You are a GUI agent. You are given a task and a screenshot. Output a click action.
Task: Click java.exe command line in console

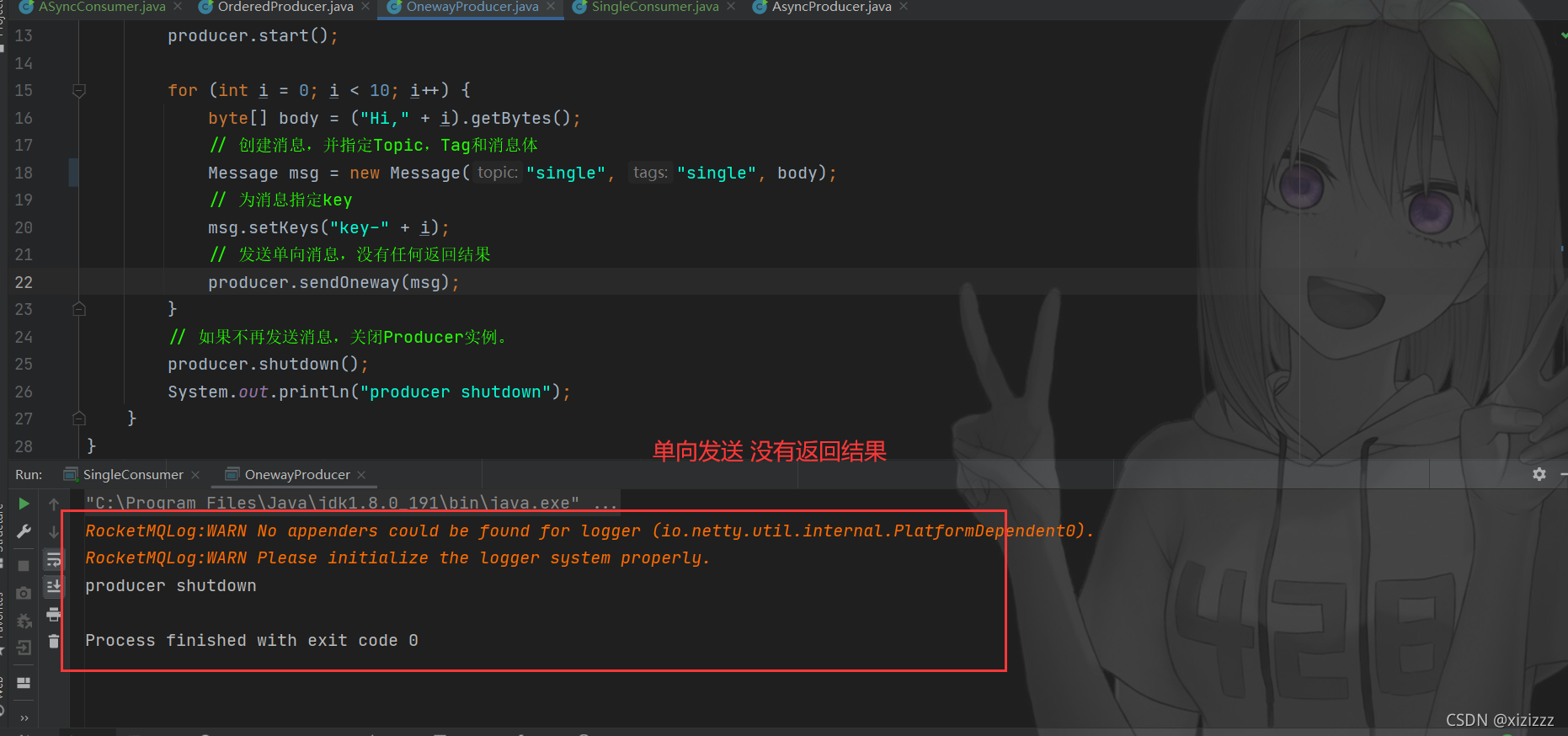click(352, 503)
